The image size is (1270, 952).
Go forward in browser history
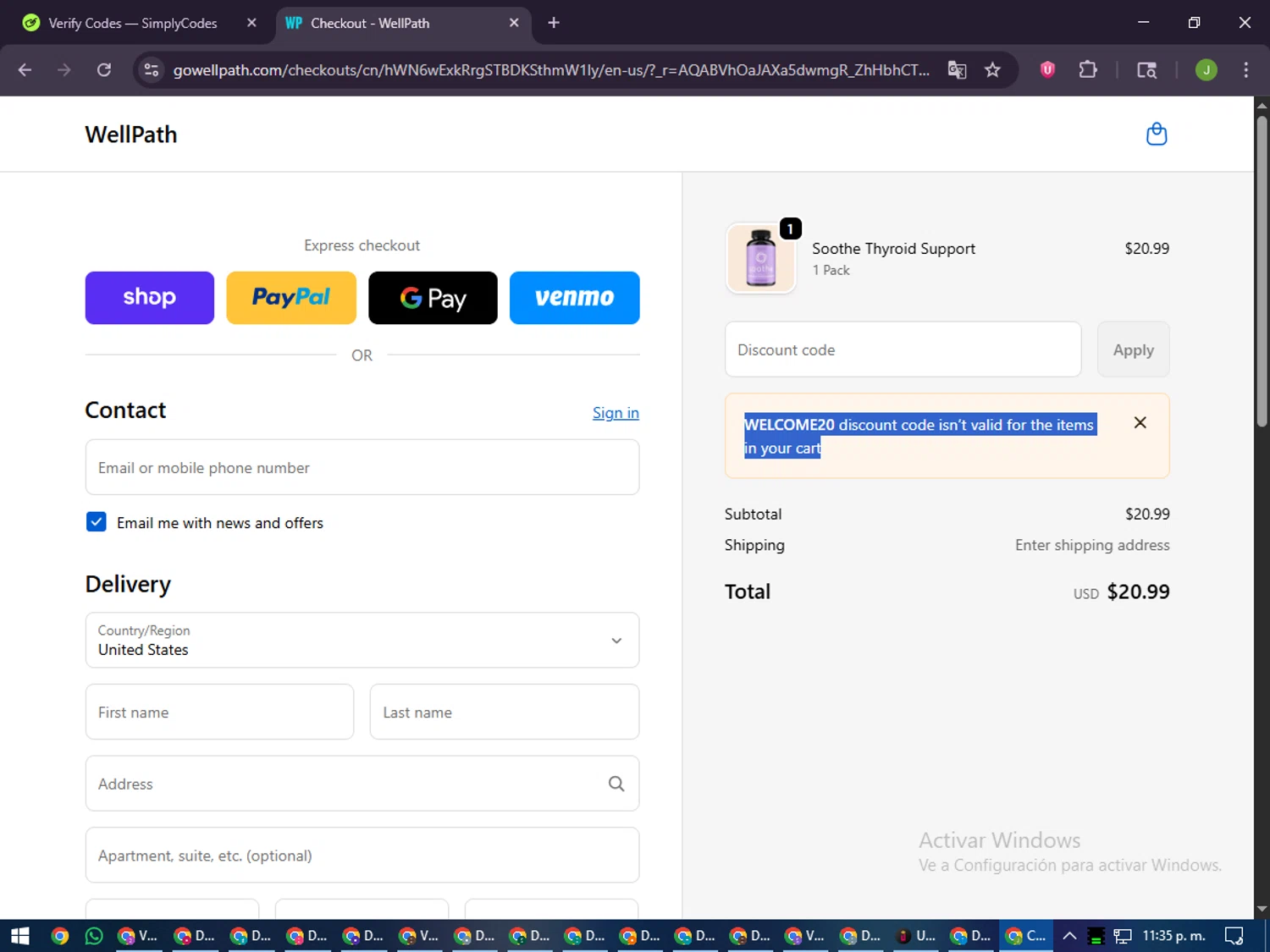click(x=64, y=69)
